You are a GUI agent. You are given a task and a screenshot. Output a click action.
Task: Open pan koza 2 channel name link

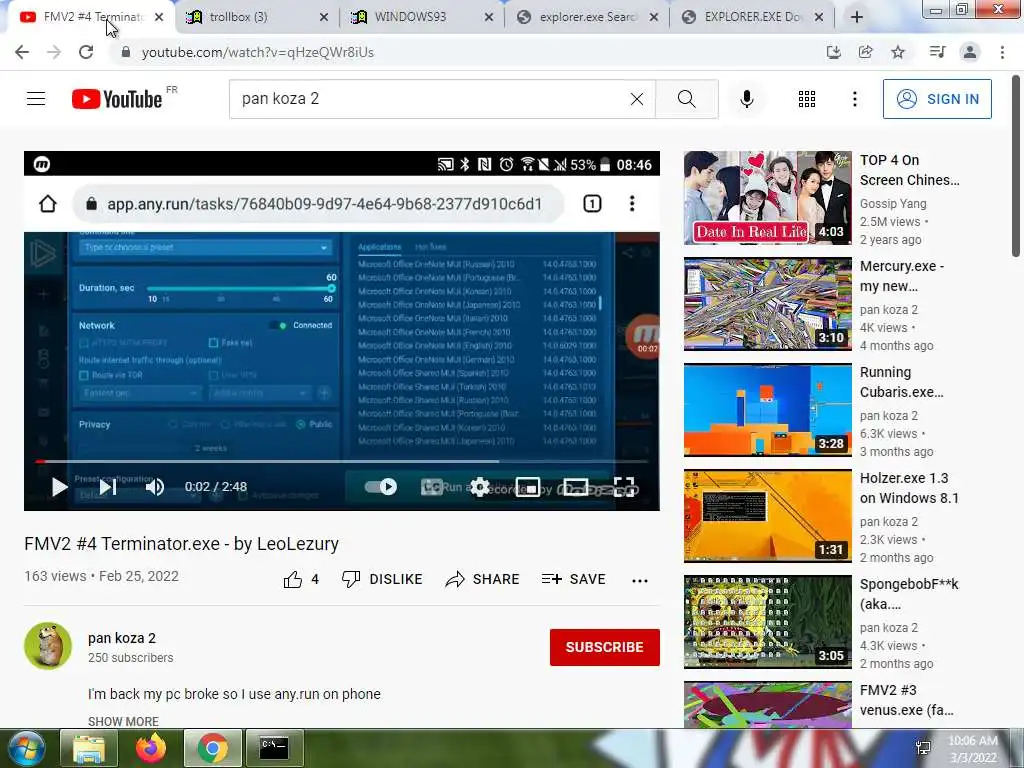(122, 638)
